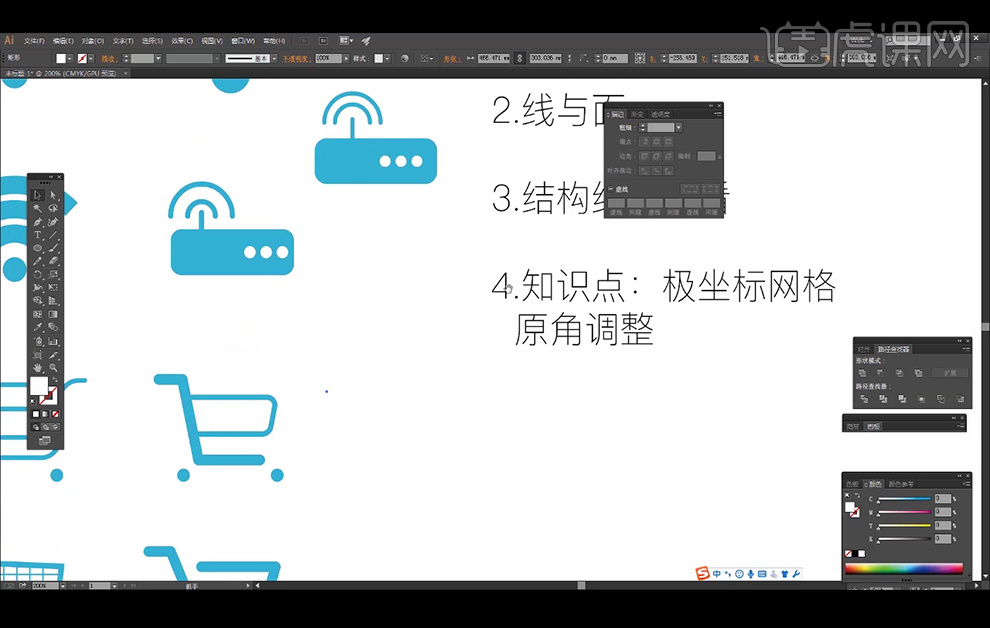Select the Selection tool in the toolbox
990x628 pixels.
point(38,195)
